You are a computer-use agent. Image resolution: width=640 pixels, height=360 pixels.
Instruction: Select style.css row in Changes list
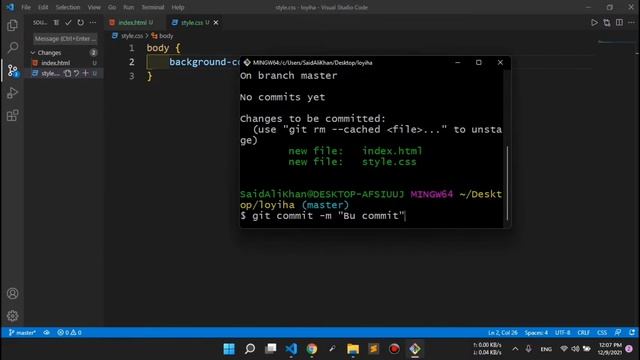64,73
